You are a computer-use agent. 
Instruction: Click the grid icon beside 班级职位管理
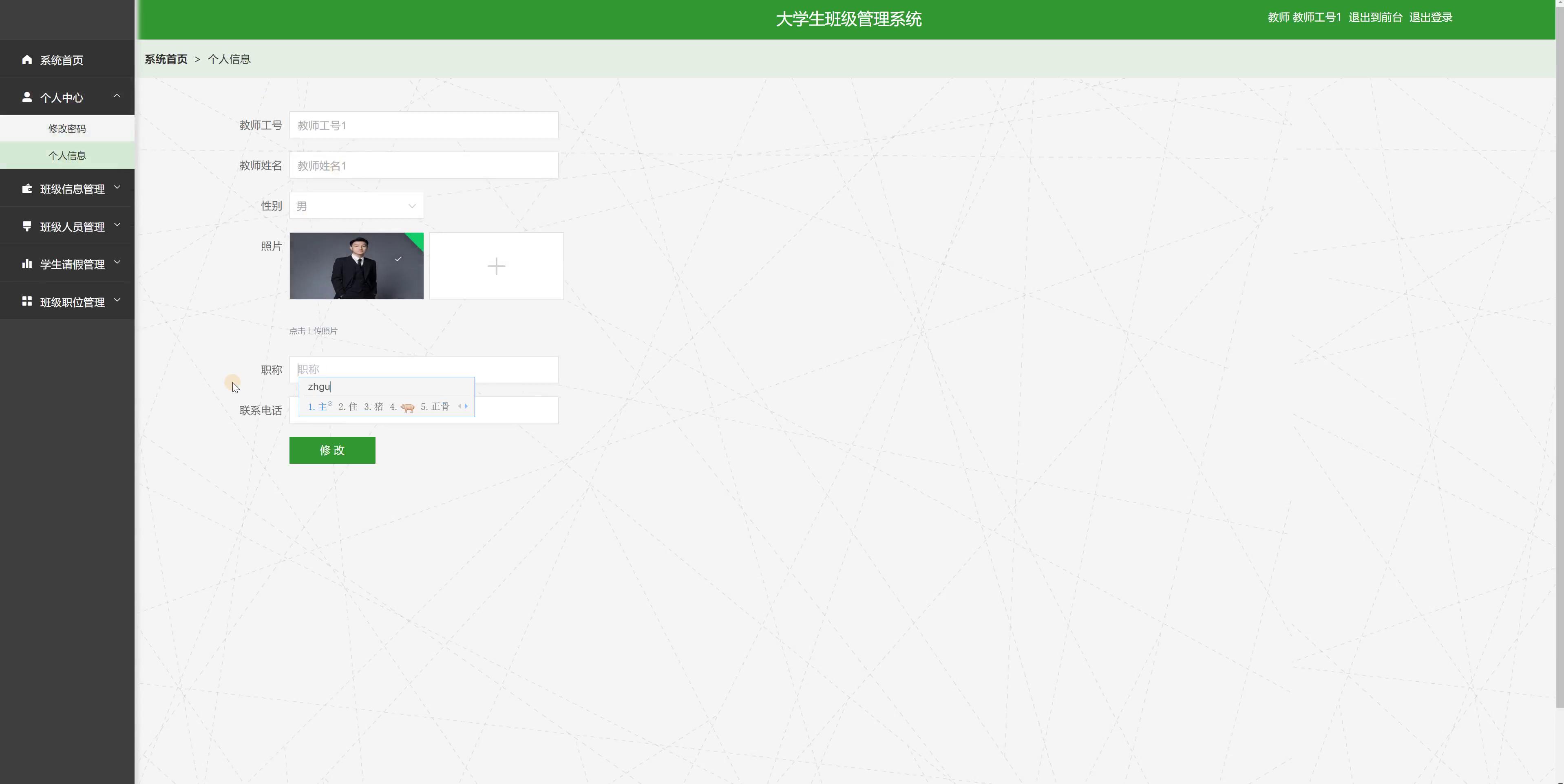(x=27, y=302)
